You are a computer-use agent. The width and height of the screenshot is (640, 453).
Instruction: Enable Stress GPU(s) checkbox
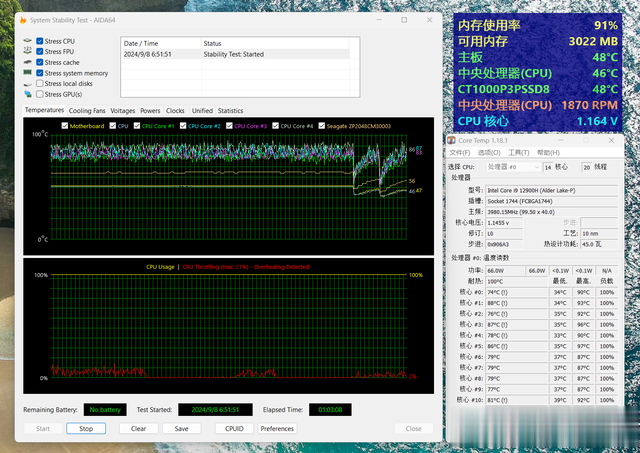point(40,94)
